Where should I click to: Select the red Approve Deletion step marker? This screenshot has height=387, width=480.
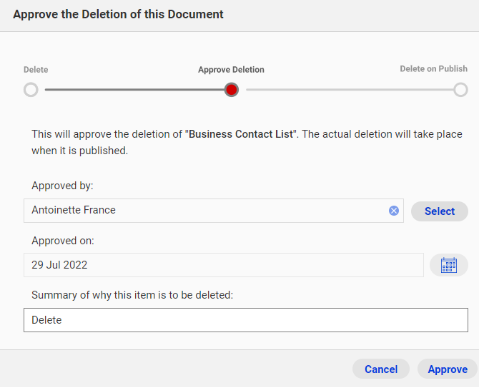tap(231, 90)
